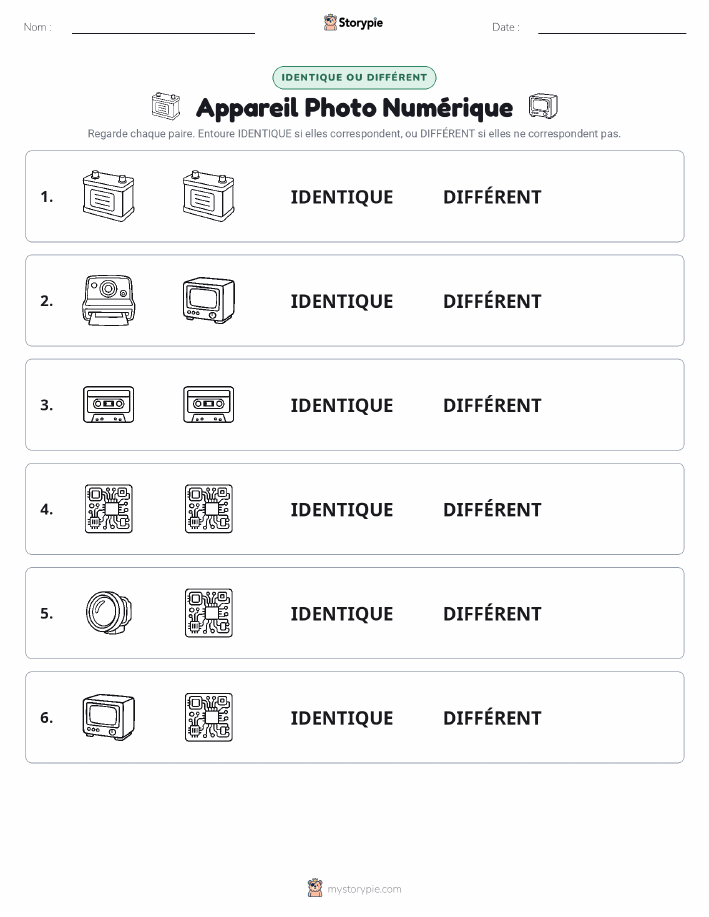Click the Nom input line
Viewport: 709px width, 917px height.
click(163, 27)
